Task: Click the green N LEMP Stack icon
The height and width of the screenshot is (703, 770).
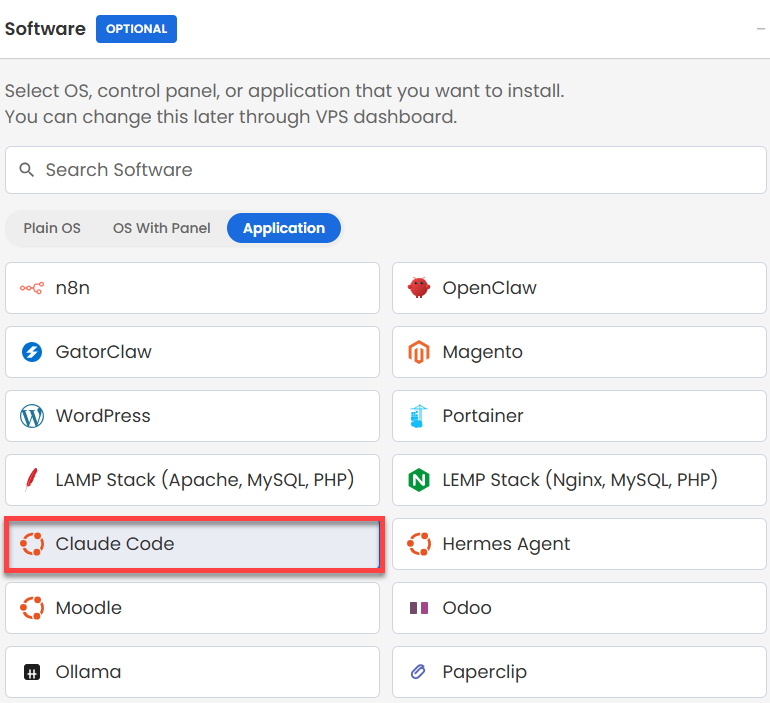Action: [419, 480]
